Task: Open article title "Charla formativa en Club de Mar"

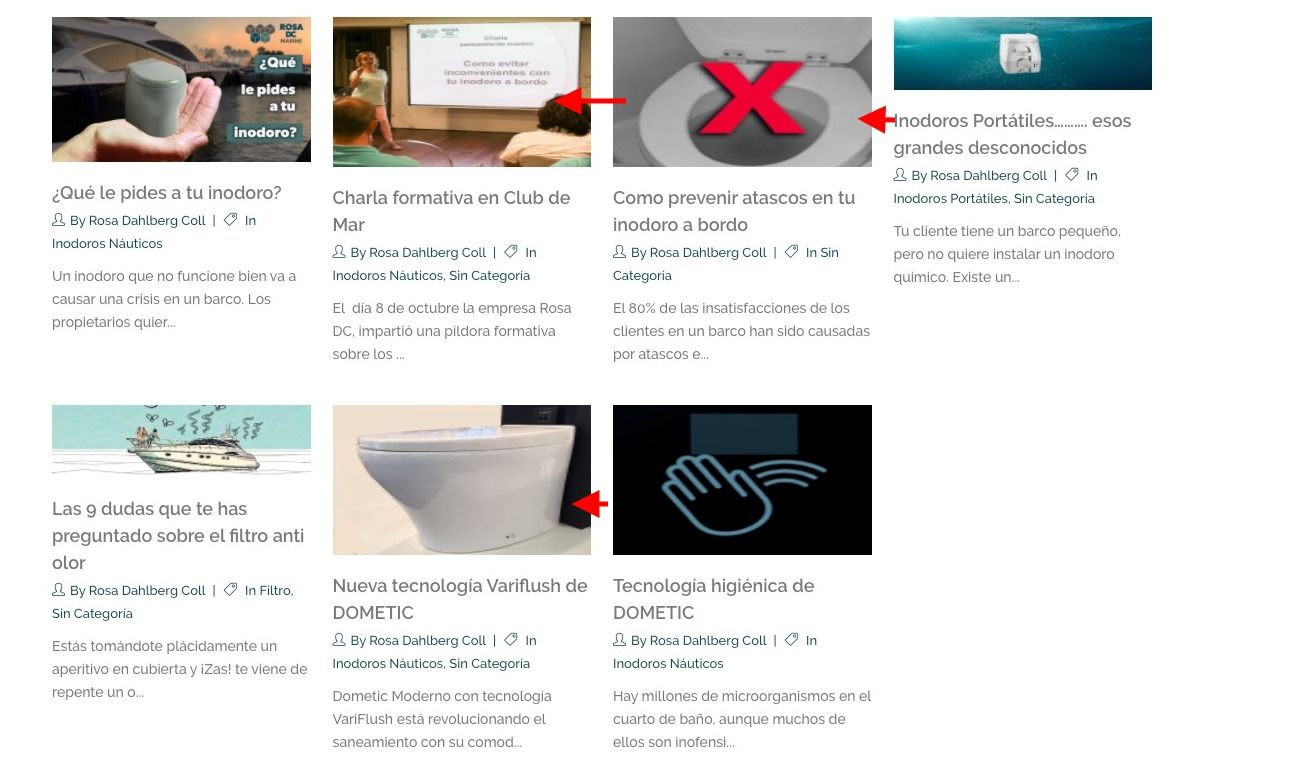Action: tap(451, 211)
